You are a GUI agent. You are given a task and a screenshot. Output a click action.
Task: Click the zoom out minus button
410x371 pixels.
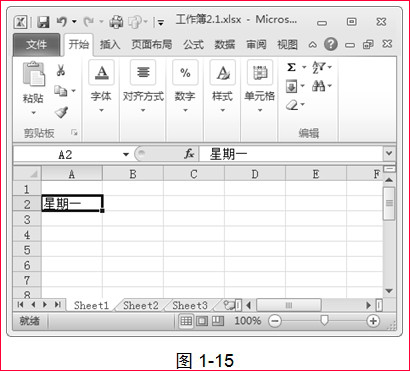point(275,321)
